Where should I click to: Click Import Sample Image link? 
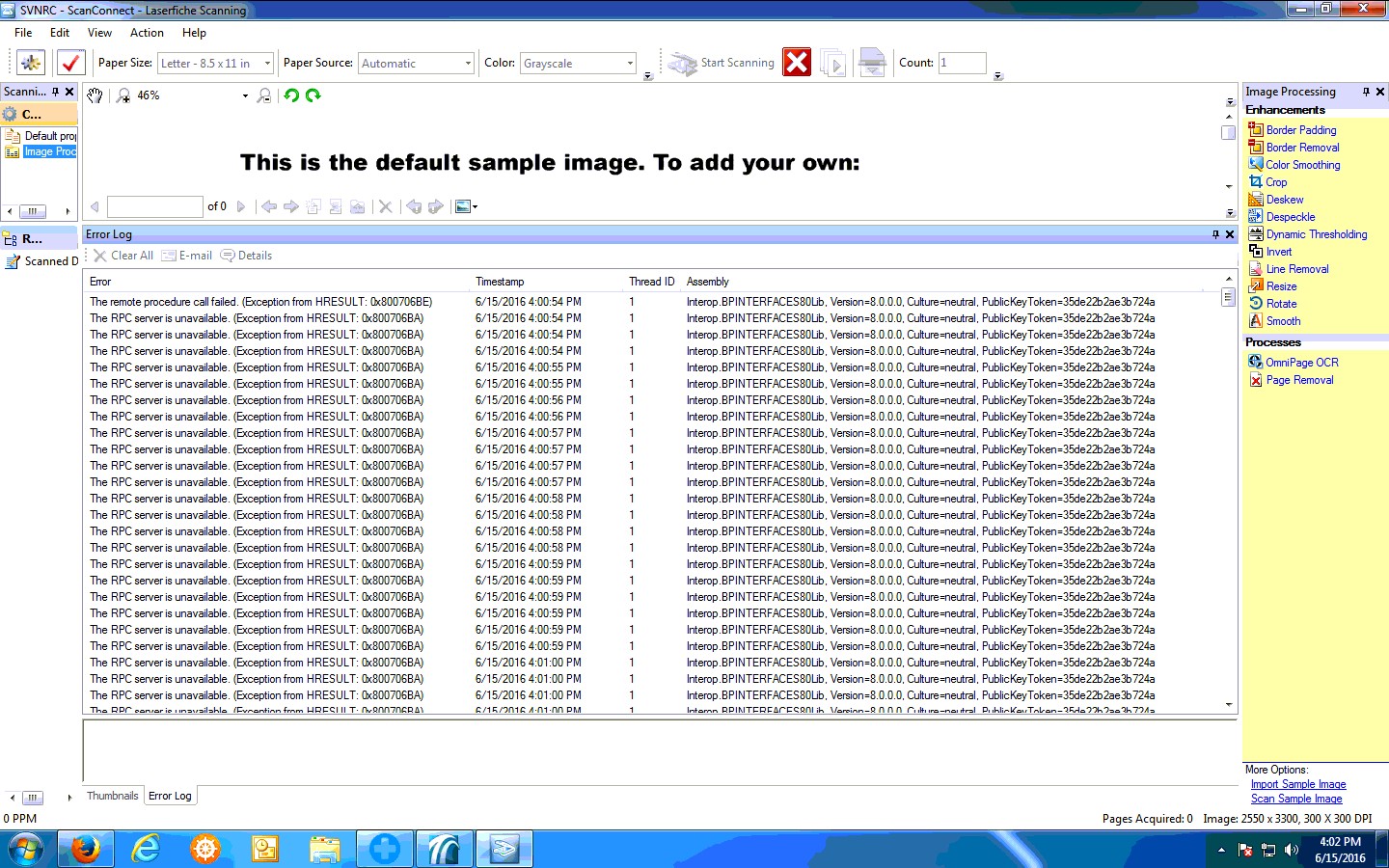point(1298,784)
